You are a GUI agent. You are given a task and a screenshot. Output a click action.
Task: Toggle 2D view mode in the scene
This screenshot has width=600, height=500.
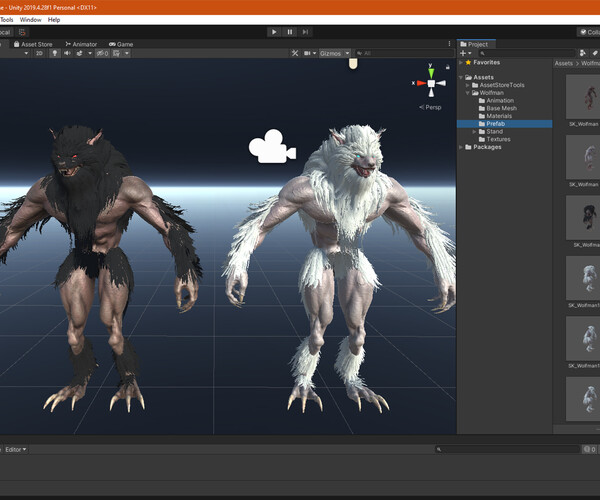coord(39,53)
